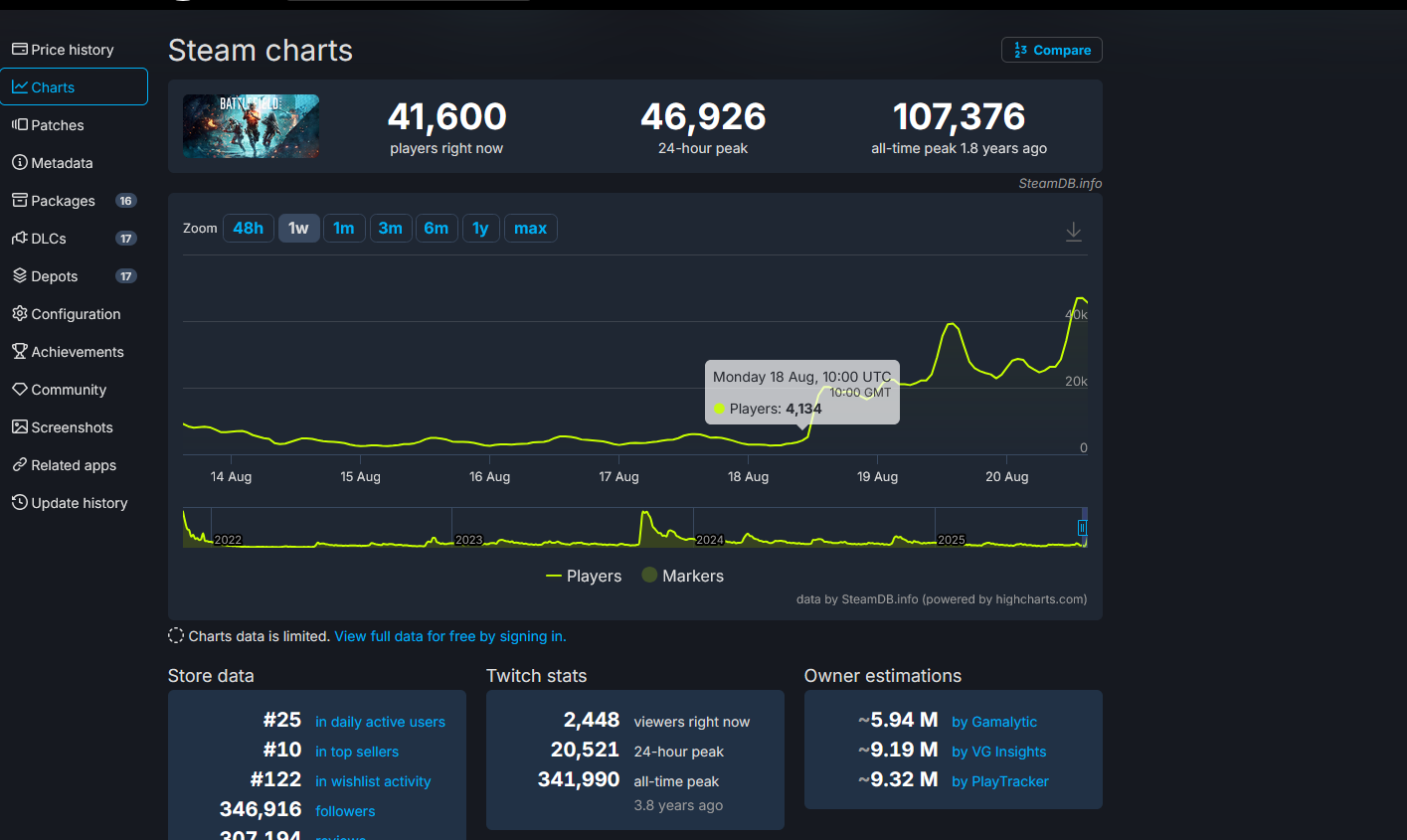
Task: Click the highcharts.com data credit text
Action: click(942, 599)
